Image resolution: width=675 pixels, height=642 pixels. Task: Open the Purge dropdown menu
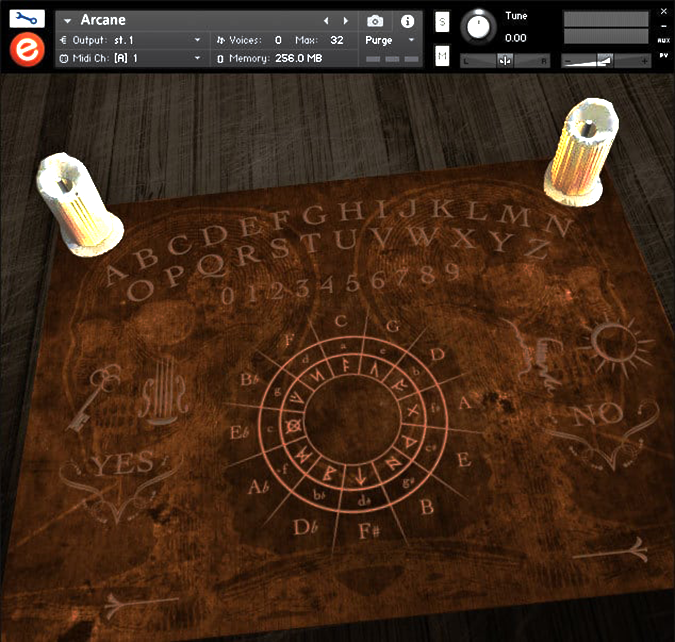pos(411,40)
